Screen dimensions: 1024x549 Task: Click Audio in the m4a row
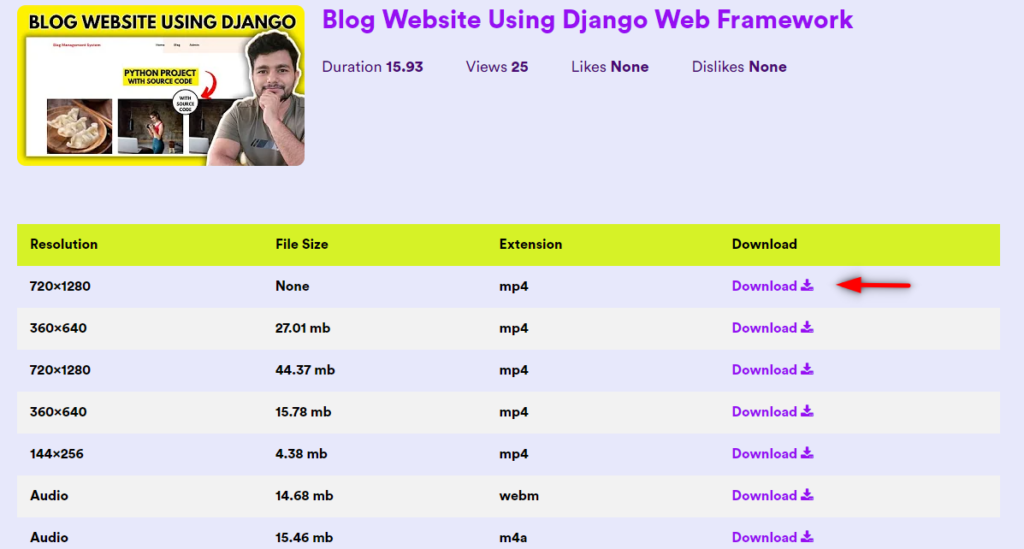click(49, 537)
